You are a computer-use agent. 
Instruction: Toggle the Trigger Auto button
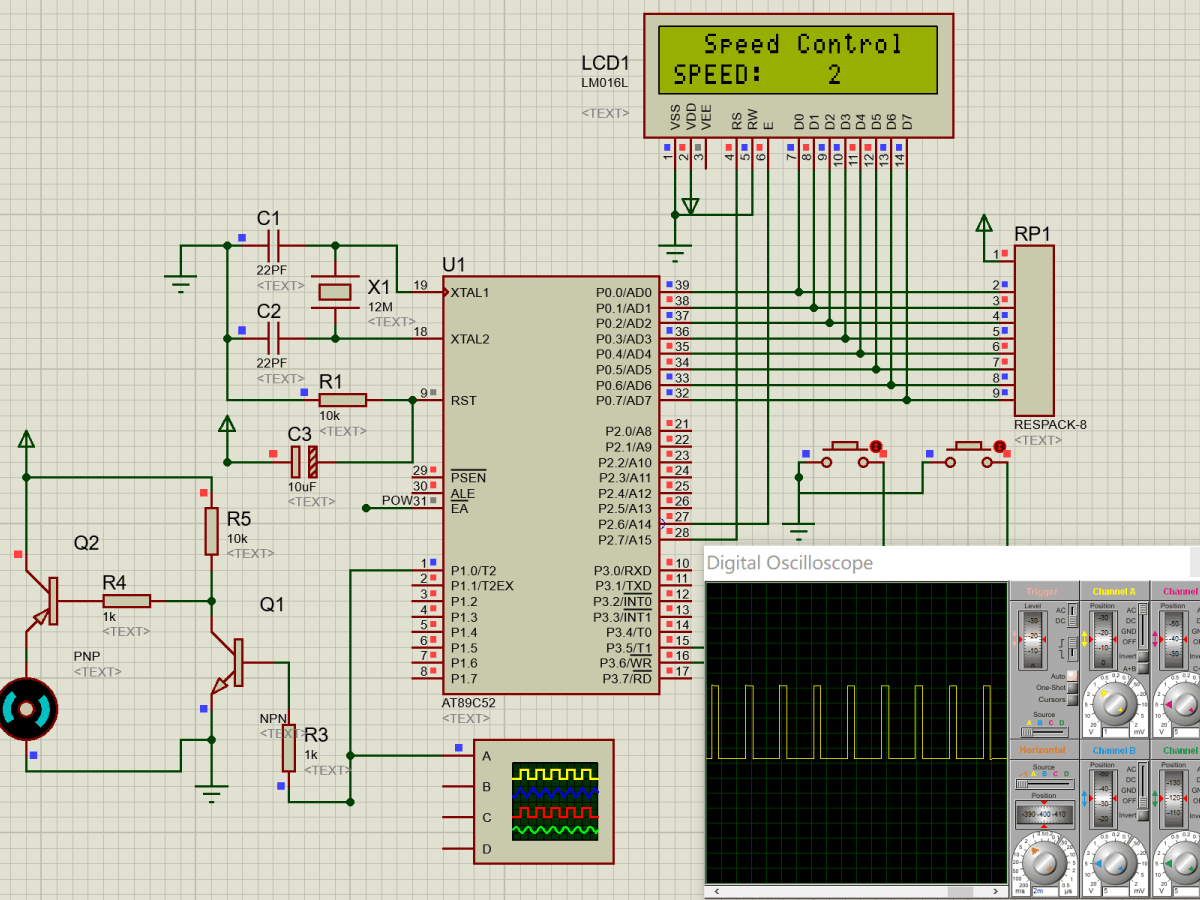coord(1072,676)
